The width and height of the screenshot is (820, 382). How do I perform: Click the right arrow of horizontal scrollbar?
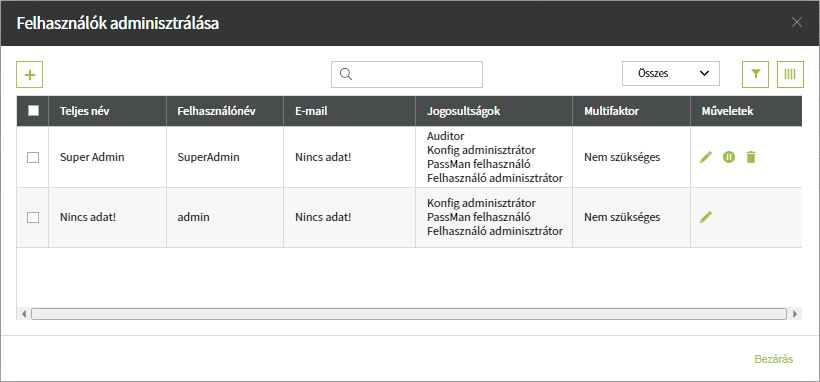pos(795,314)
